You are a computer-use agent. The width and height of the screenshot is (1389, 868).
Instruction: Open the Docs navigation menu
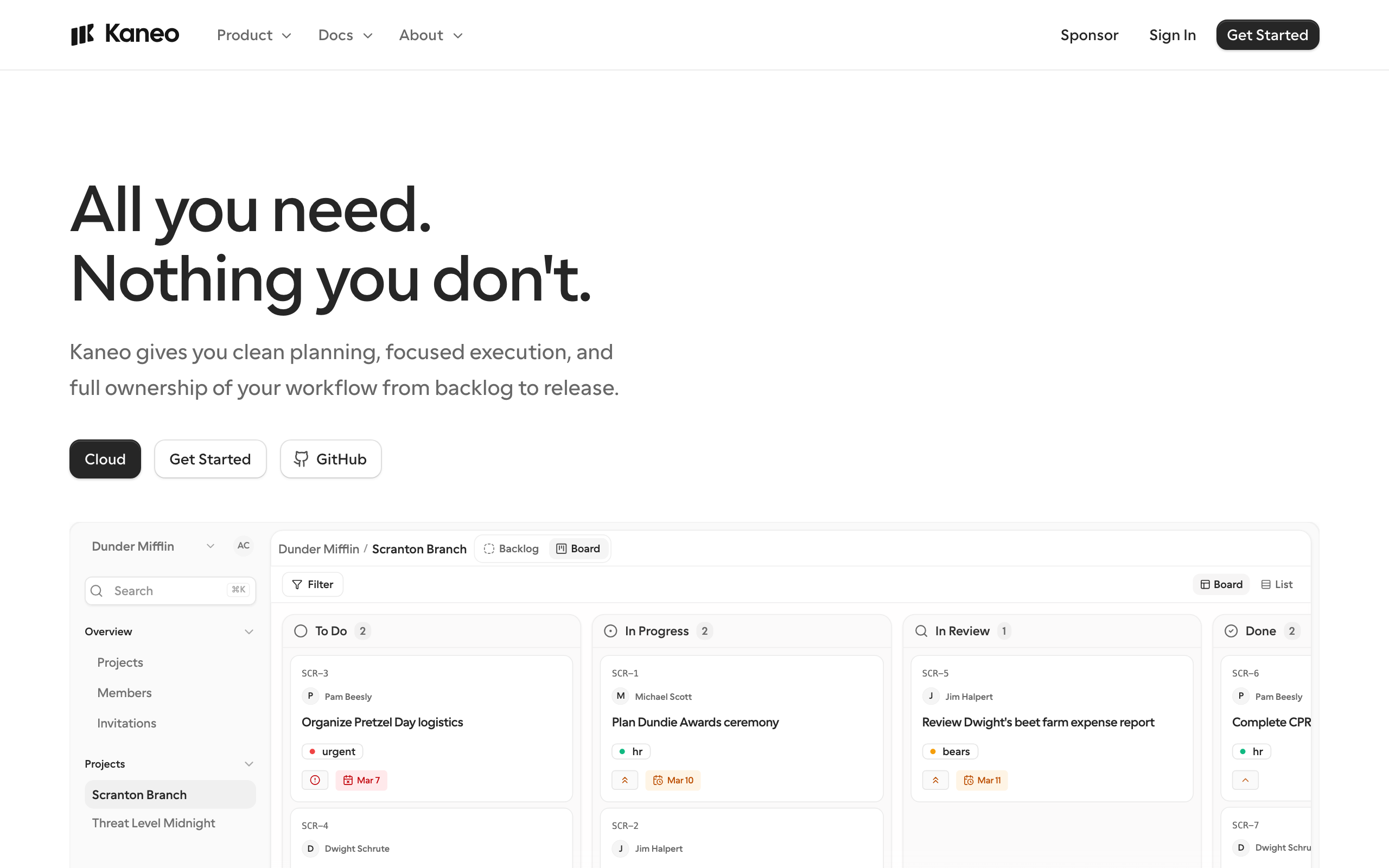click(345, 35)
